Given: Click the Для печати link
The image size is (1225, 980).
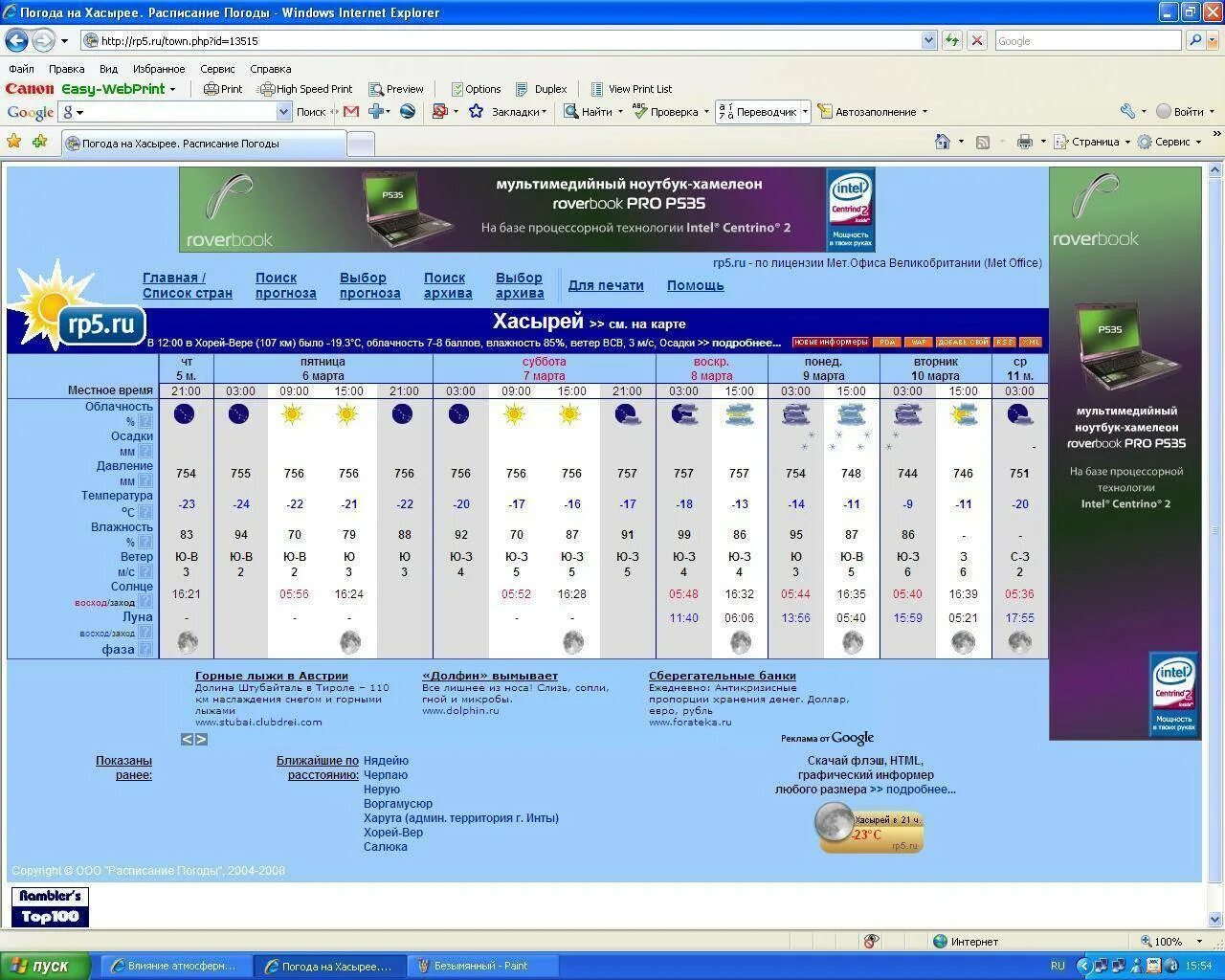Looking at the screenshot, I should pyautogui.click(x=606, y=285).
